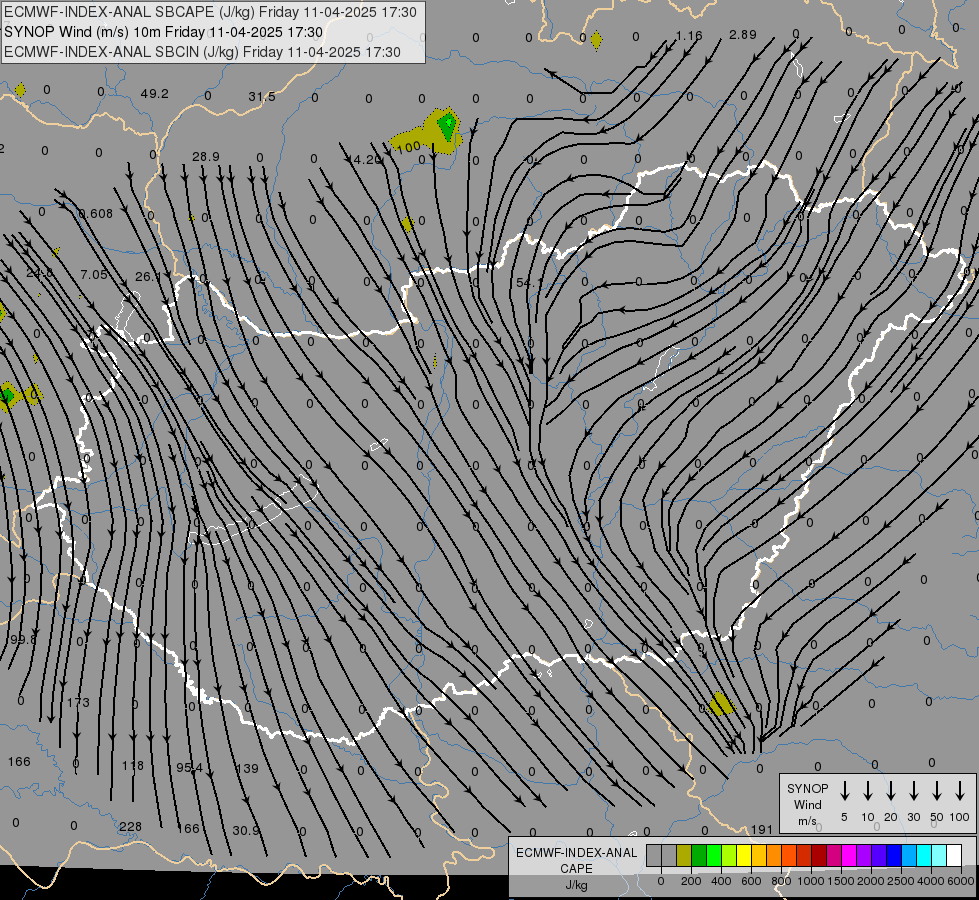Click the 10 m/s wind arrow in legend
979x900 pixels.
(x=868, y=791)
